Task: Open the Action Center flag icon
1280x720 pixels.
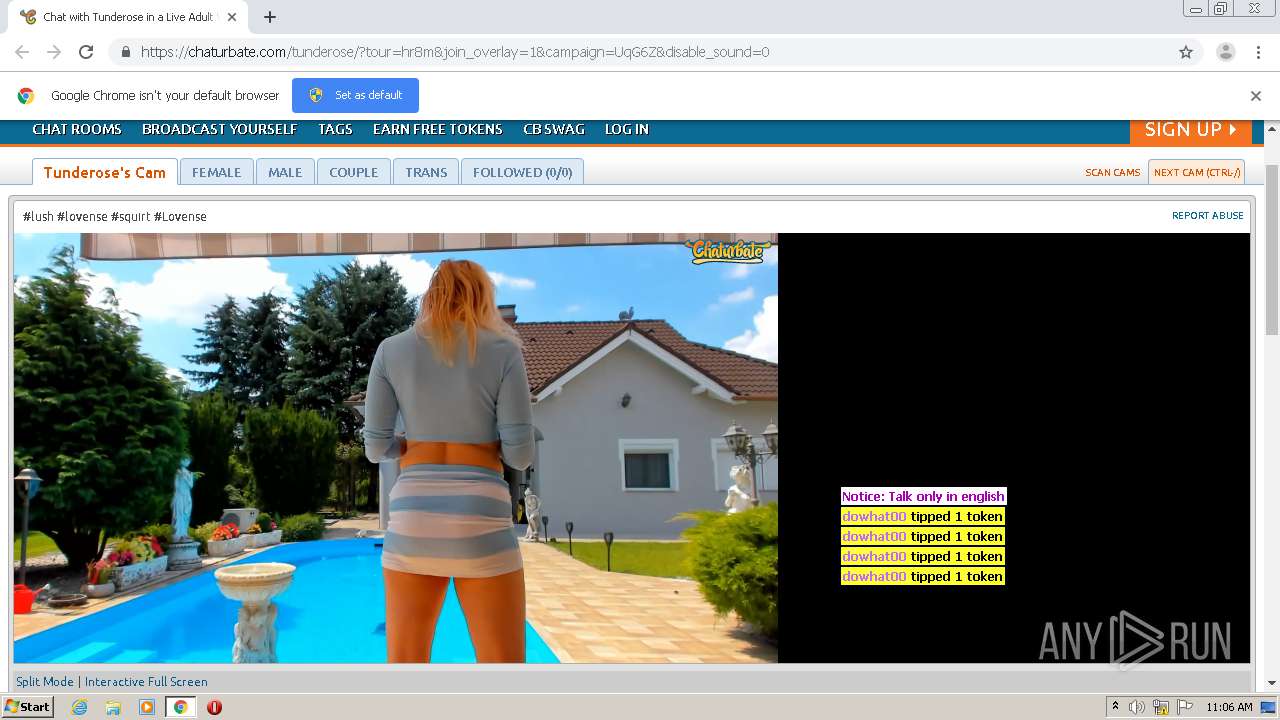Action: (1185, 707)
